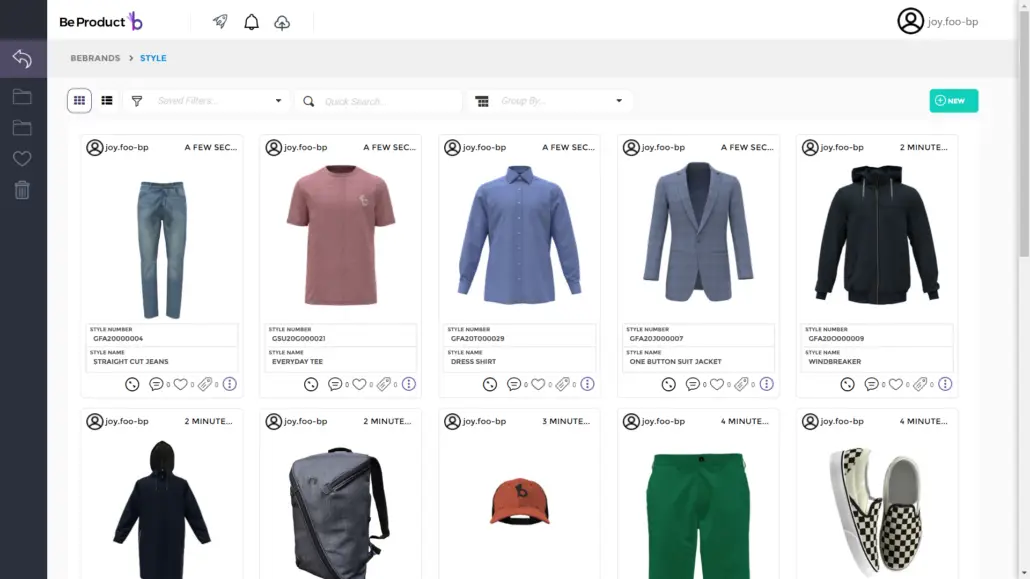Open more options on Windbreaker card
1030x579 pixels.
coord(945,384)
